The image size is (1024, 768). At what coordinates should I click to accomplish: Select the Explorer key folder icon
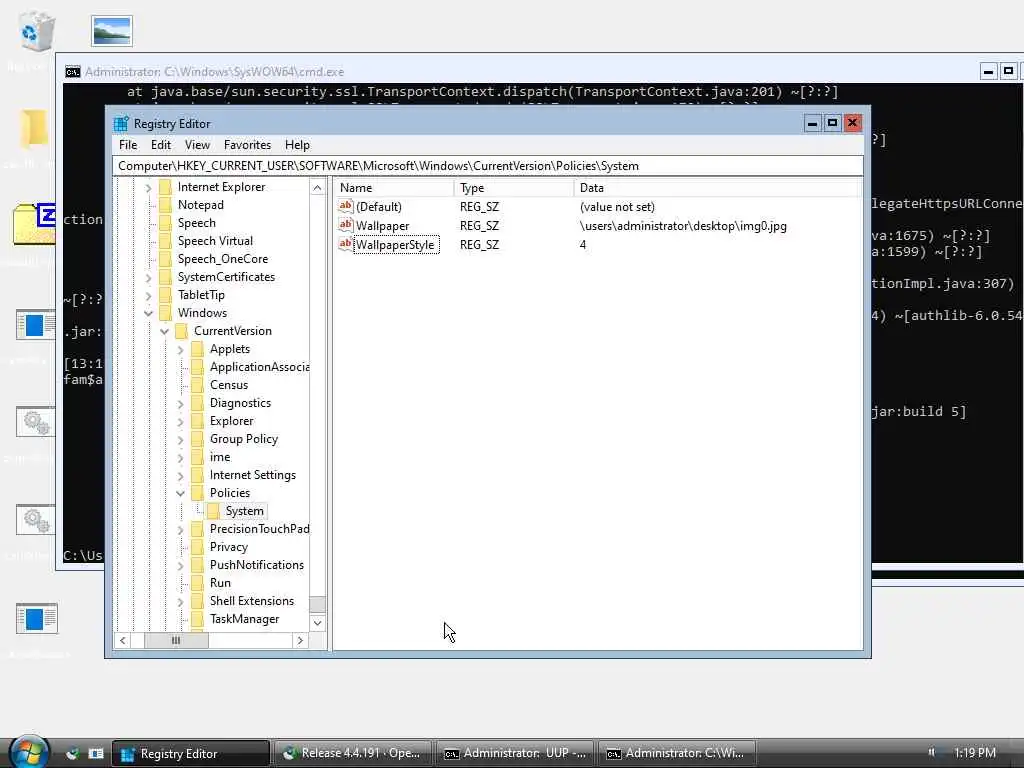(197, 421)
